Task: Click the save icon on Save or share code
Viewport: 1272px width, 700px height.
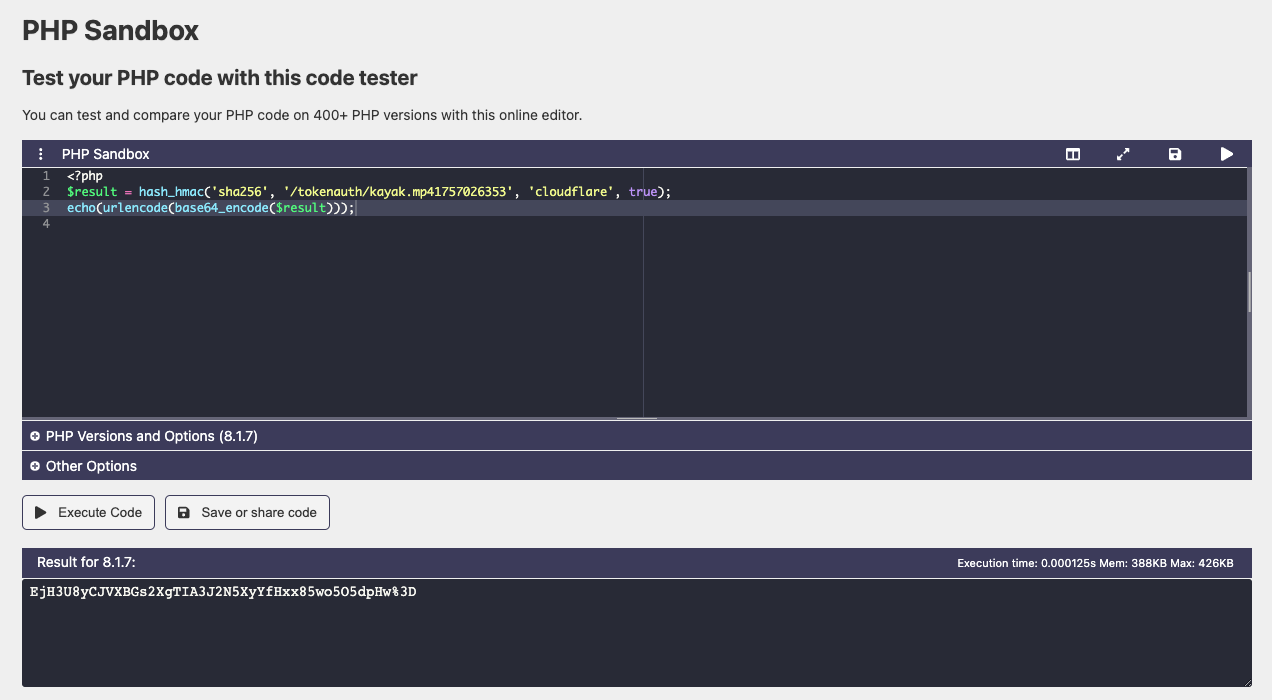Action: pos(184,512)
